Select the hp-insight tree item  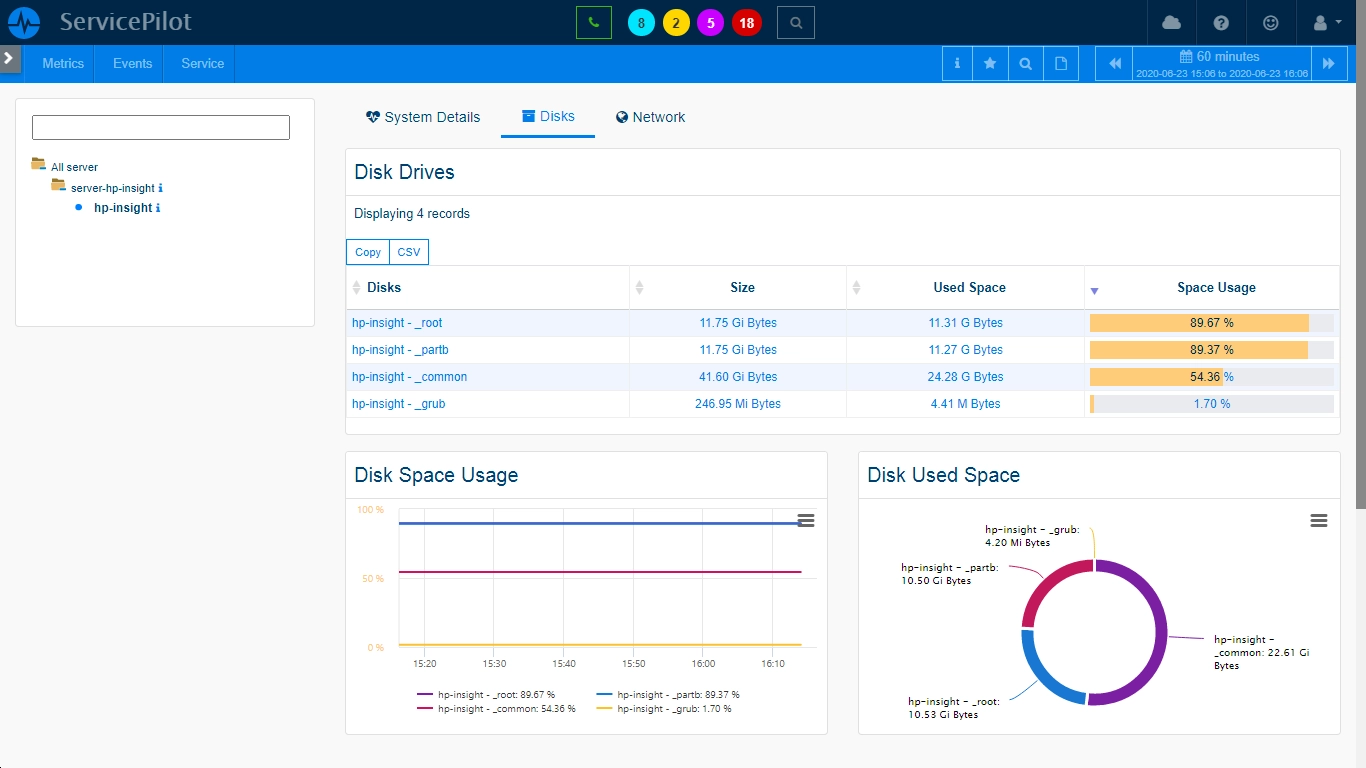[123, 208]
